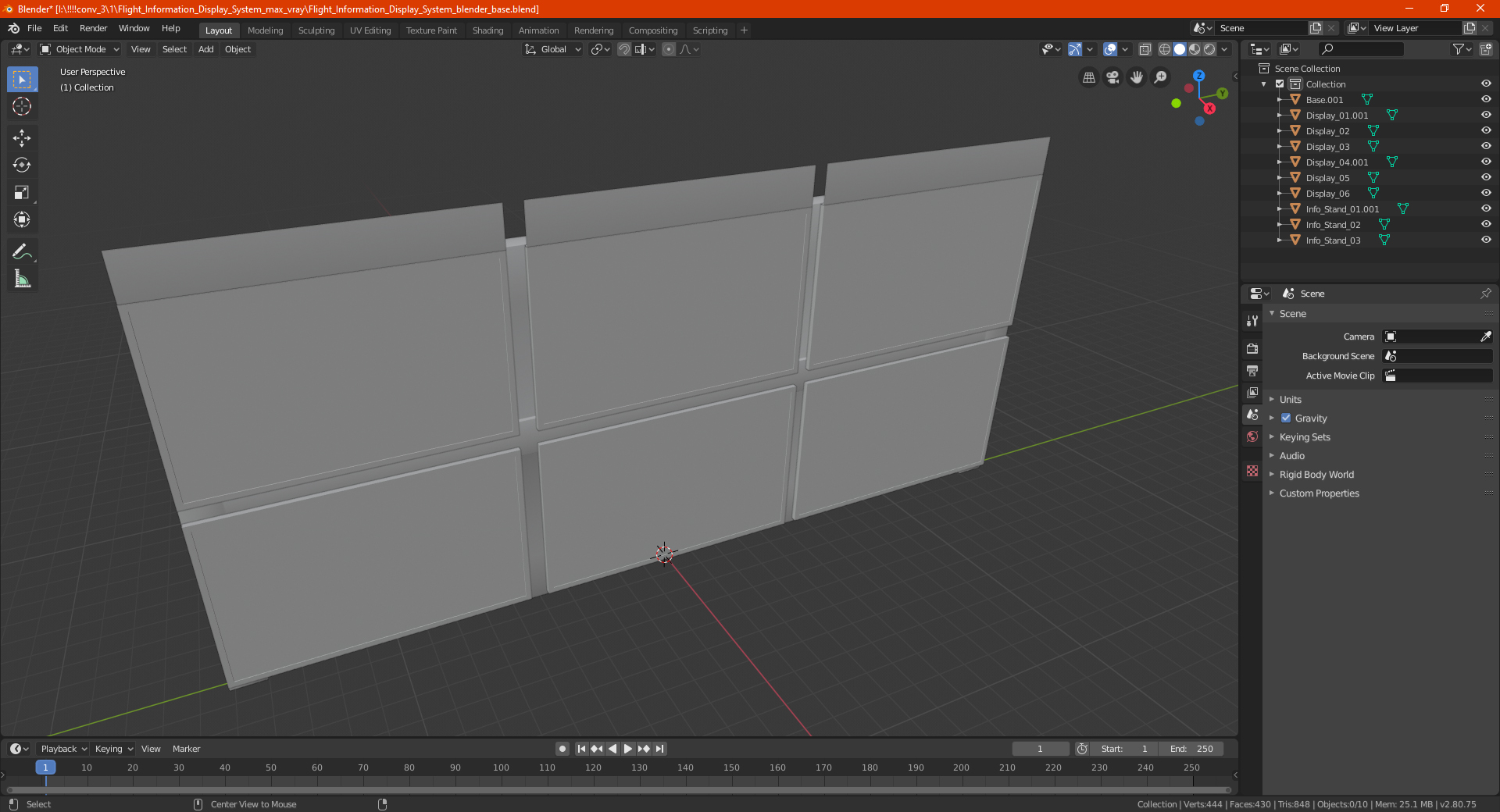Hide Display_03 in viewport
The height and width of the screenshot is (812, 1500).
tap(1486, 147)
